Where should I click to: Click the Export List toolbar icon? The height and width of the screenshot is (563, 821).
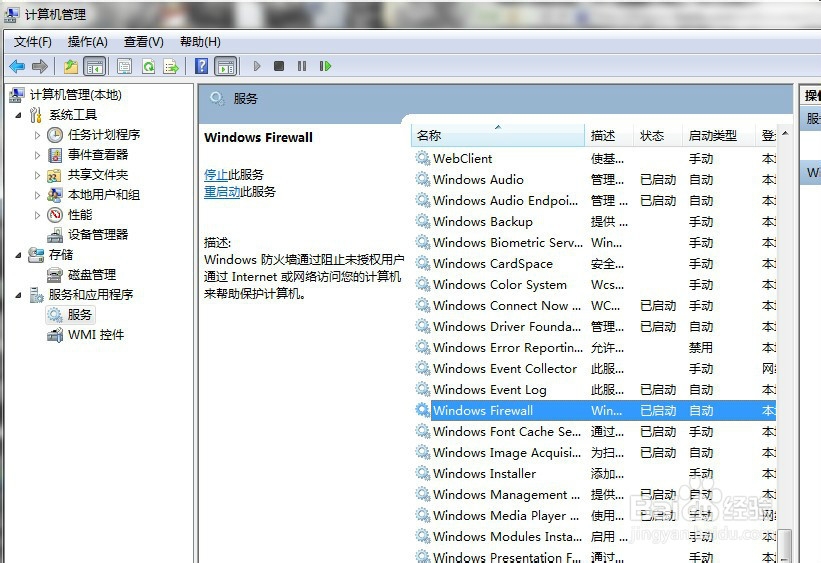(x=171, y=67)
